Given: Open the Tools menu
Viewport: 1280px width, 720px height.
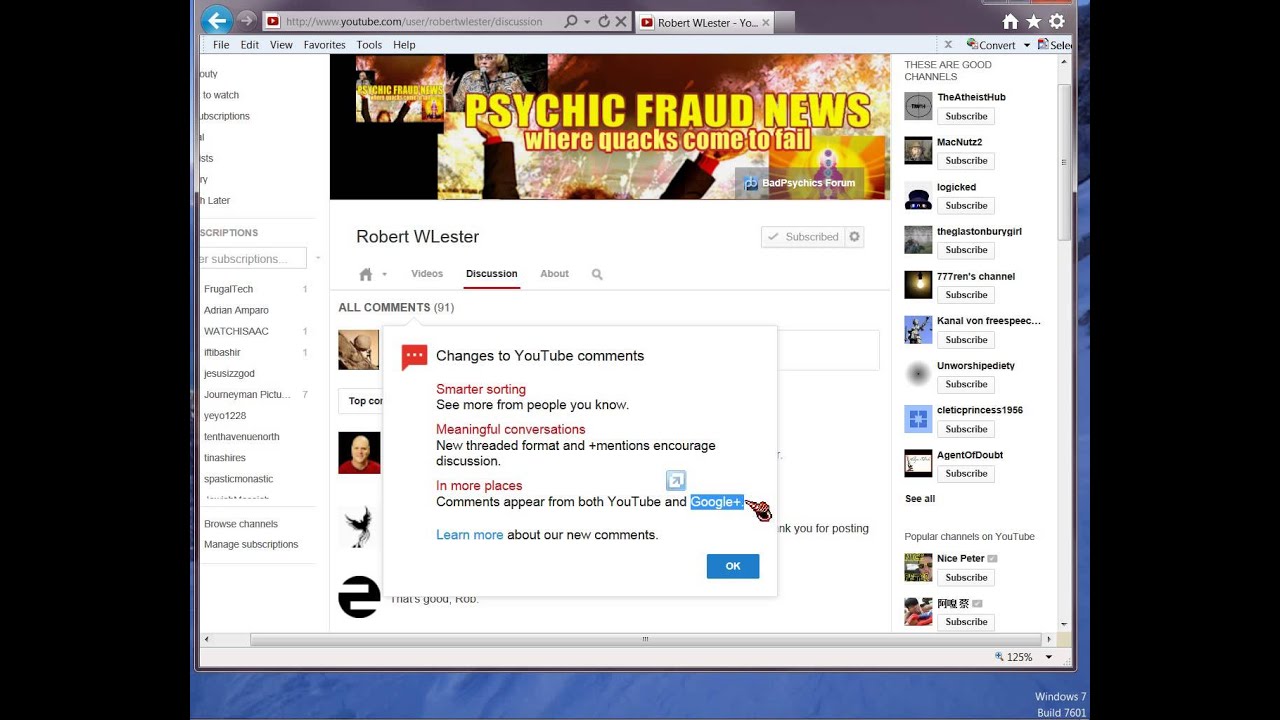Looking at the screenshot, I should pyautogui.click(x=369, y=45).
